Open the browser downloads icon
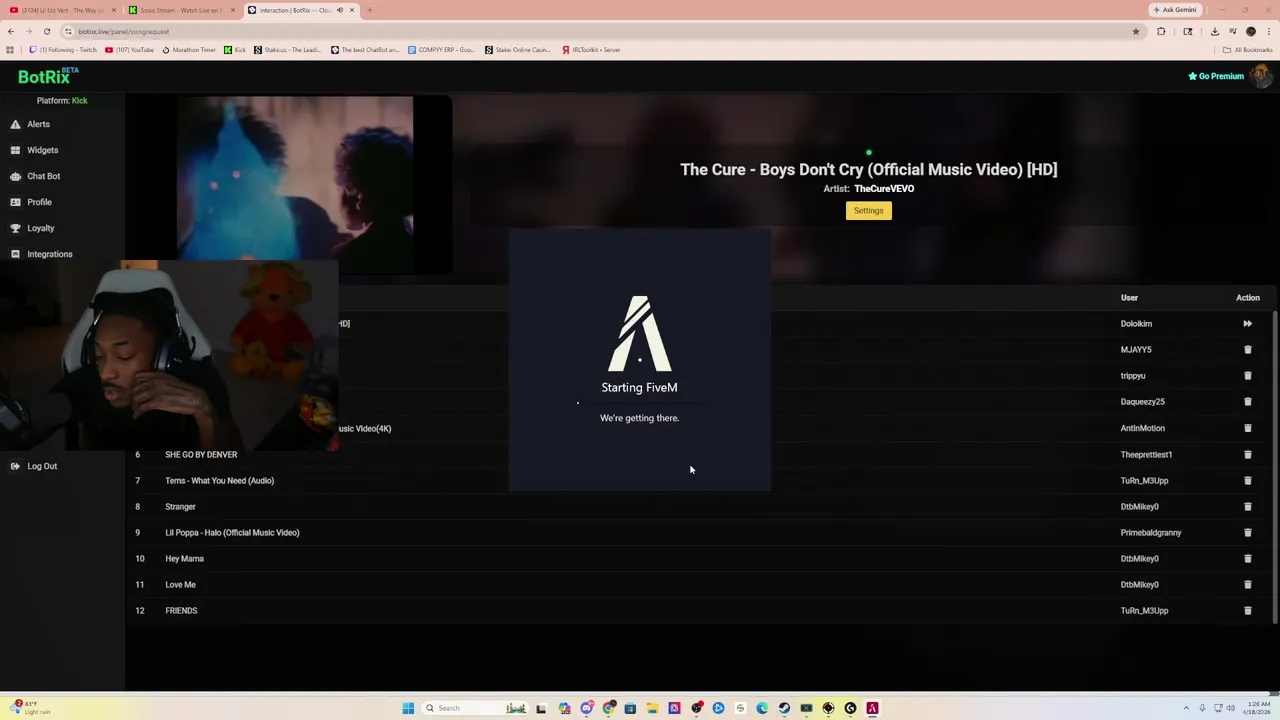This screenshot has height=720, width=1280. pos(1214,31)
